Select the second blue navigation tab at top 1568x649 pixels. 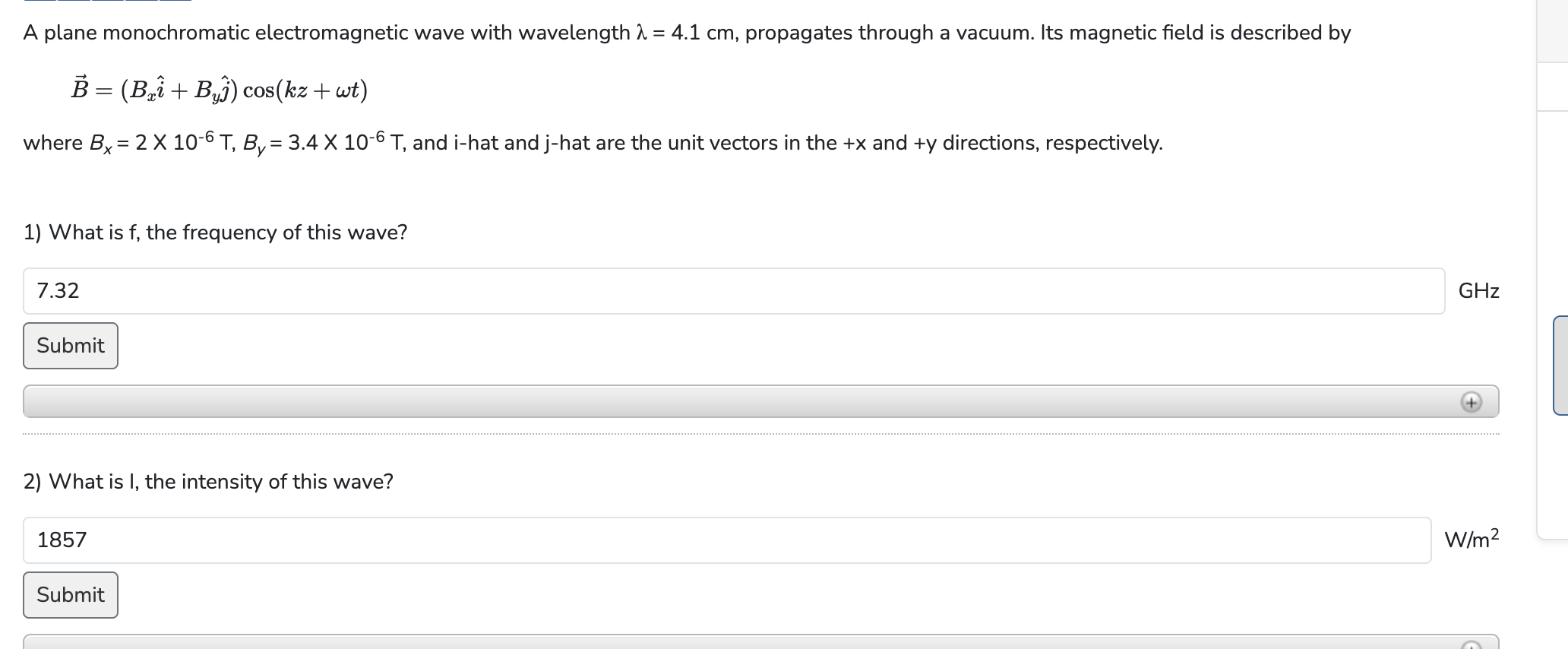74,2
